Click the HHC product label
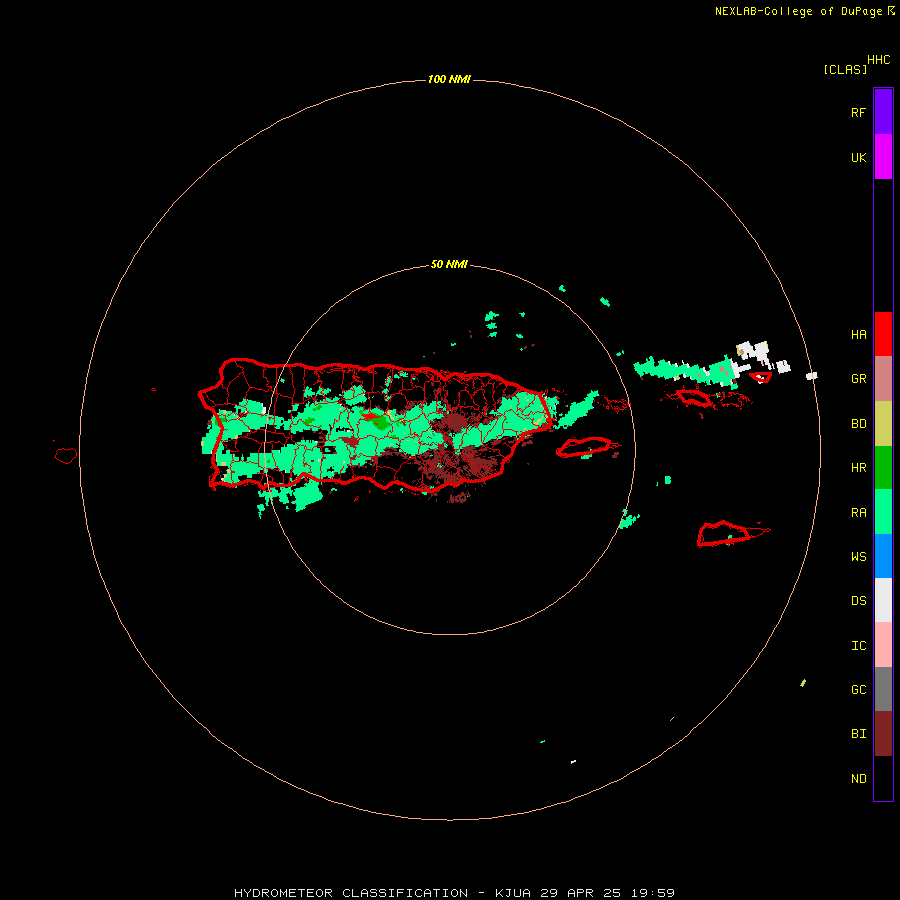Screen dimensions: 900x900 click(x=879, y=60)
